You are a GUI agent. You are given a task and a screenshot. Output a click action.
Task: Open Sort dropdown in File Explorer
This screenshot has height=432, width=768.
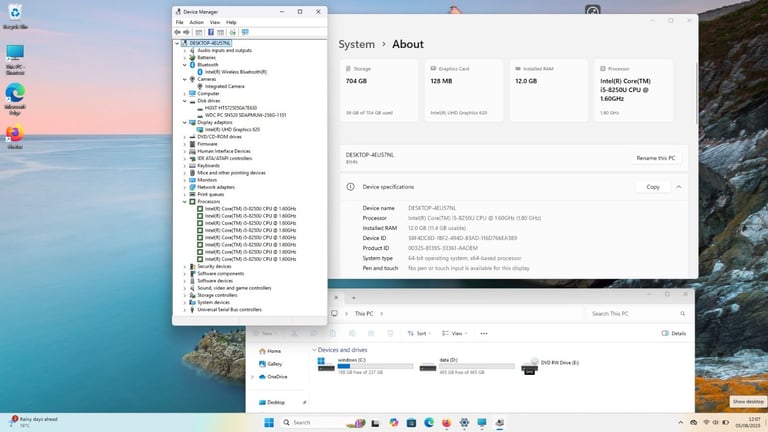(x=419, y=334)
